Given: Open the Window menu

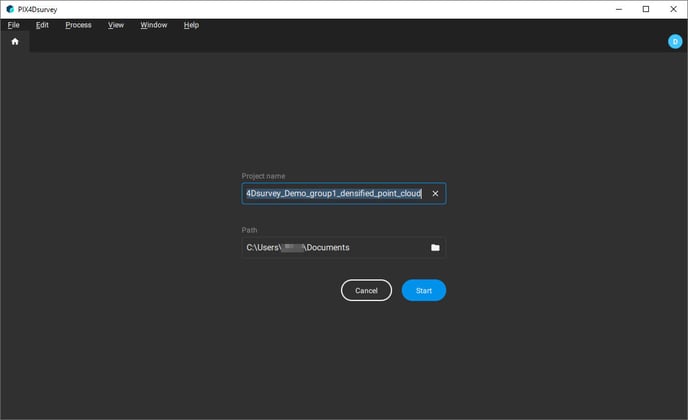Looking at the screenshot, I should 154,25.
